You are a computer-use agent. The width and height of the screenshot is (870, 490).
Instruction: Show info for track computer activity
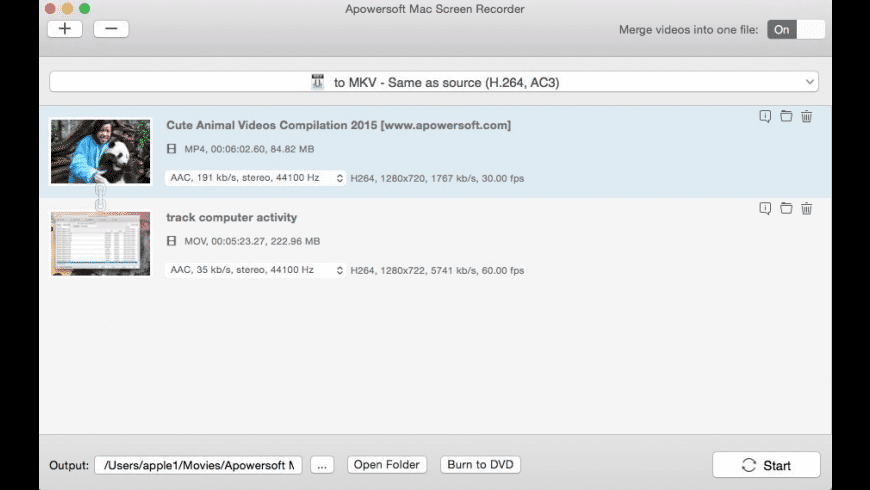[765, 208]
